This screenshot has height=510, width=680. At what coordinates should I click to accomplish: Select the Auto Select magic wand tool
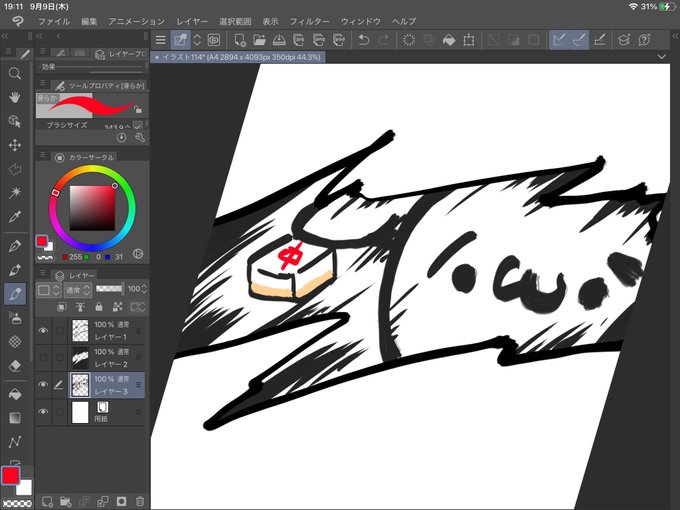(15, 192)
